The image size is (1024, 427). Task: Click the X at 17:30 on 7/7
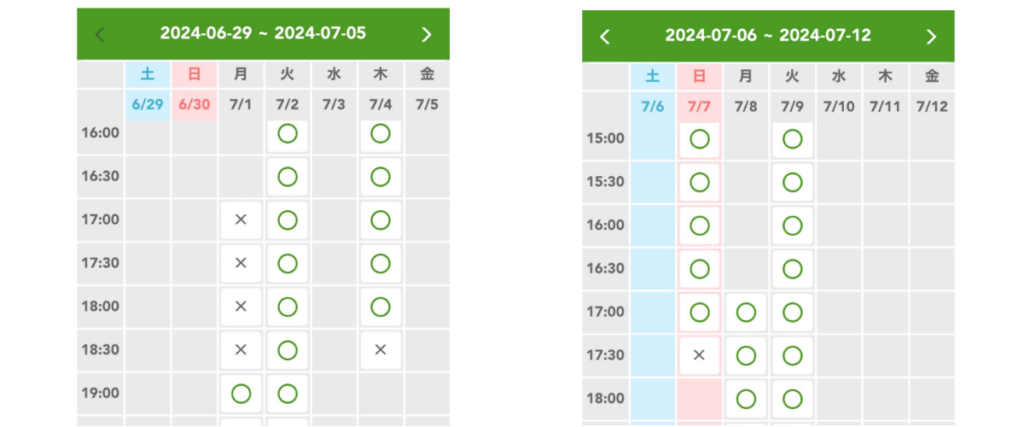[699, 355]
